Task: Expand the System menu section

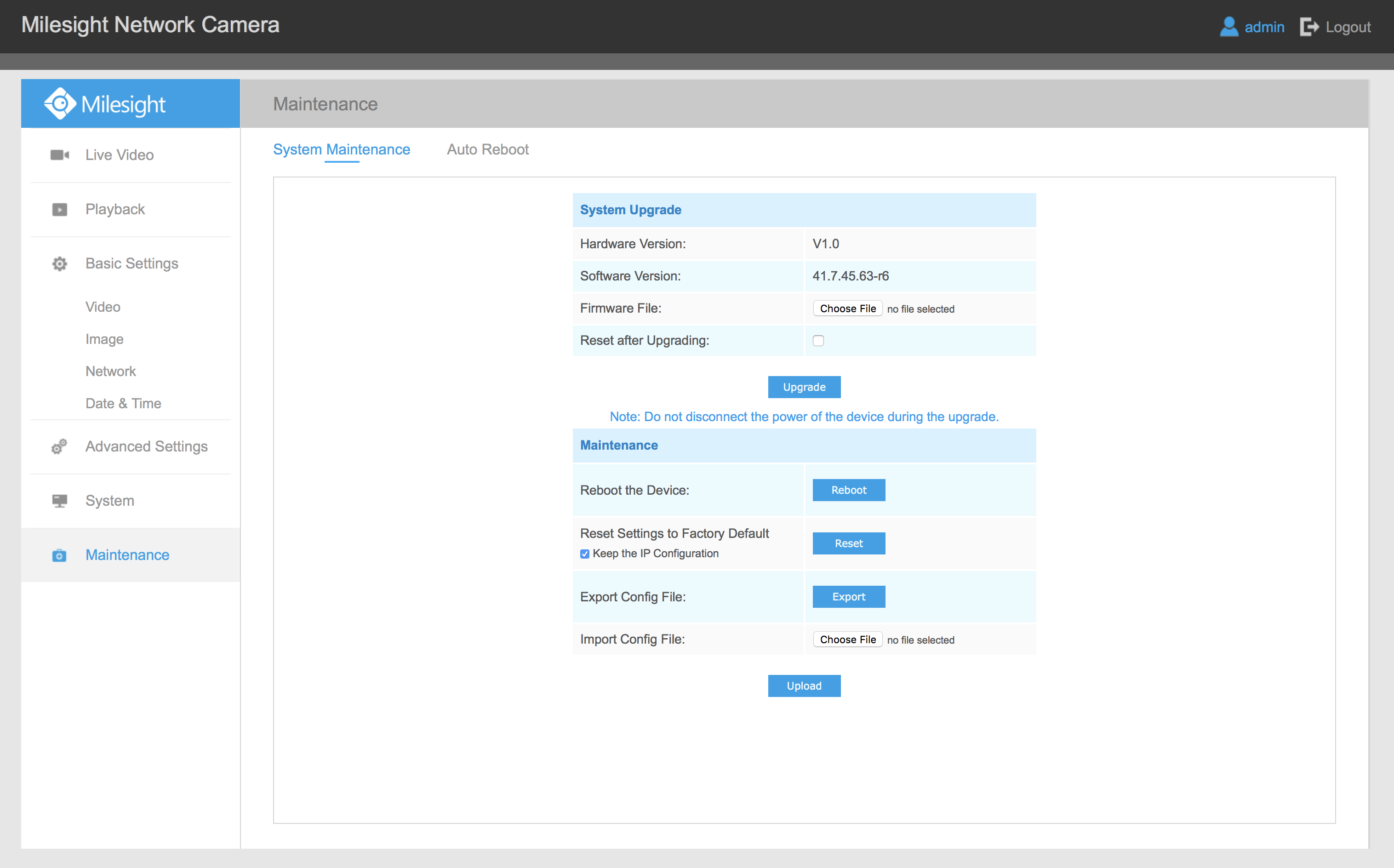Action: point(110,501)
